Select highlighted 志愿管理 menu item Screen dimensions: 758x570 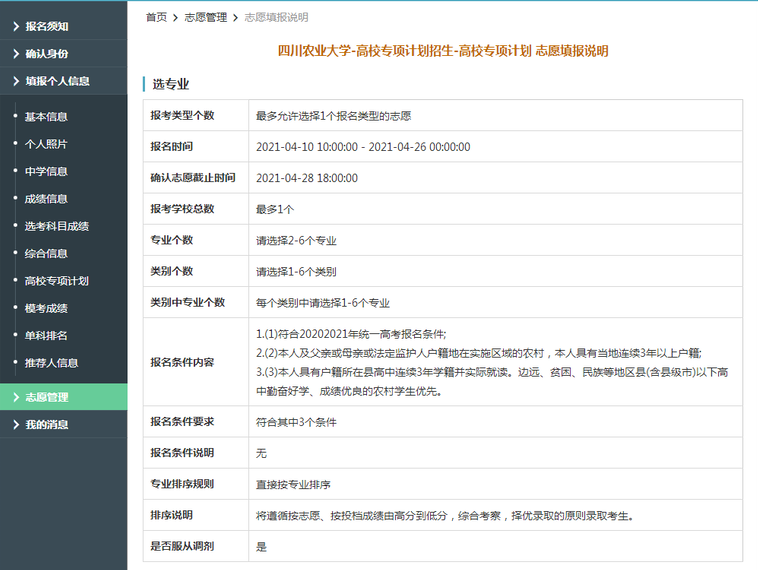(63, 397)
